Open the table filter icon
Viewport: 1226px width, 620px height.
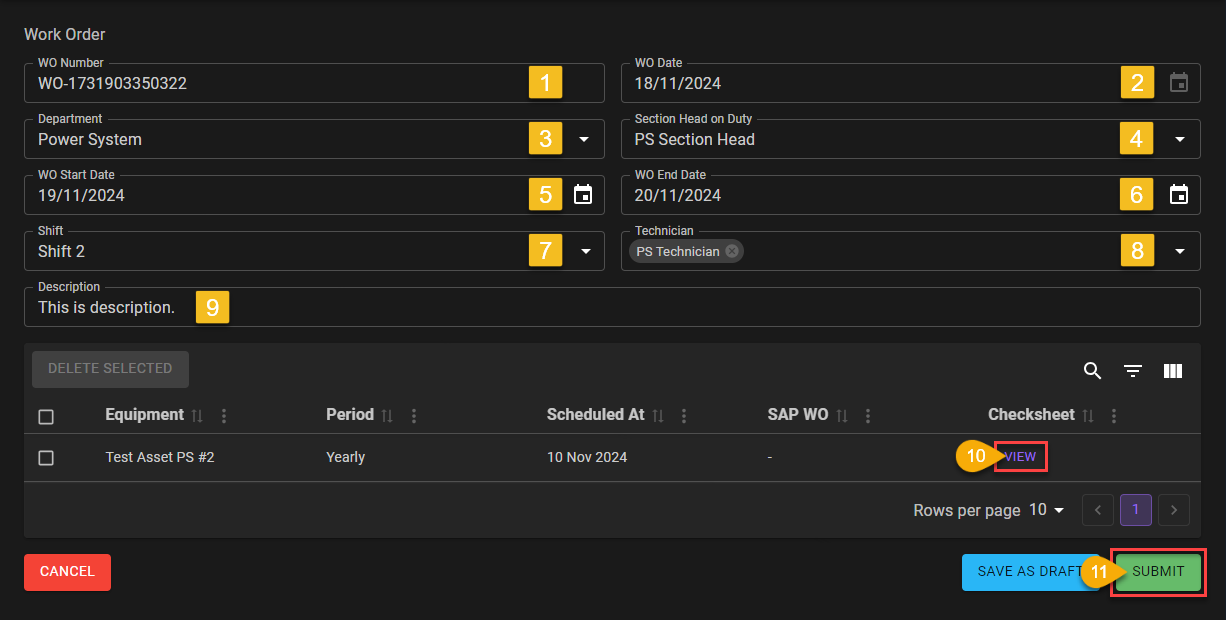1133,371
